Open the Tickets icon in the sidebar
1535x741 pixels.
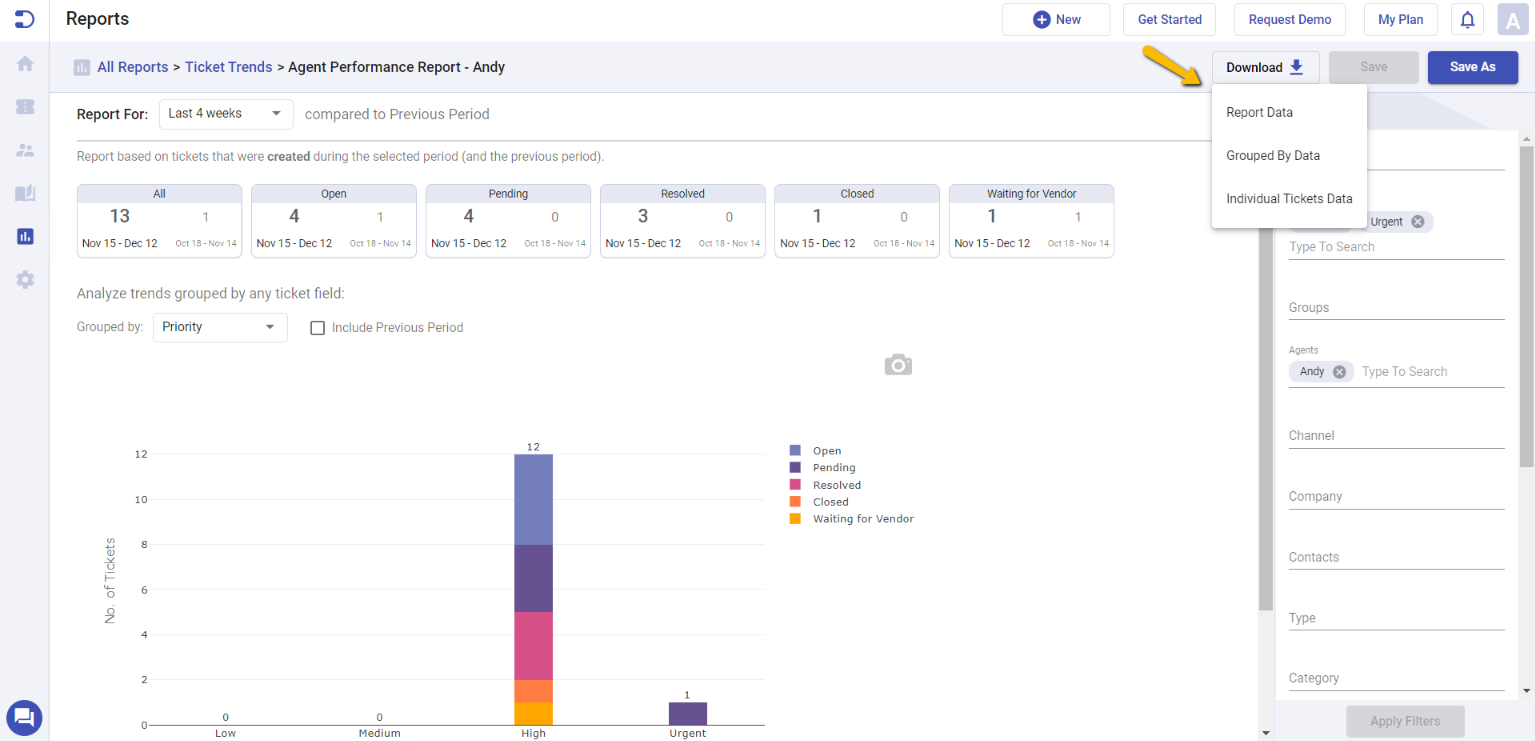[x=24, y=106]
